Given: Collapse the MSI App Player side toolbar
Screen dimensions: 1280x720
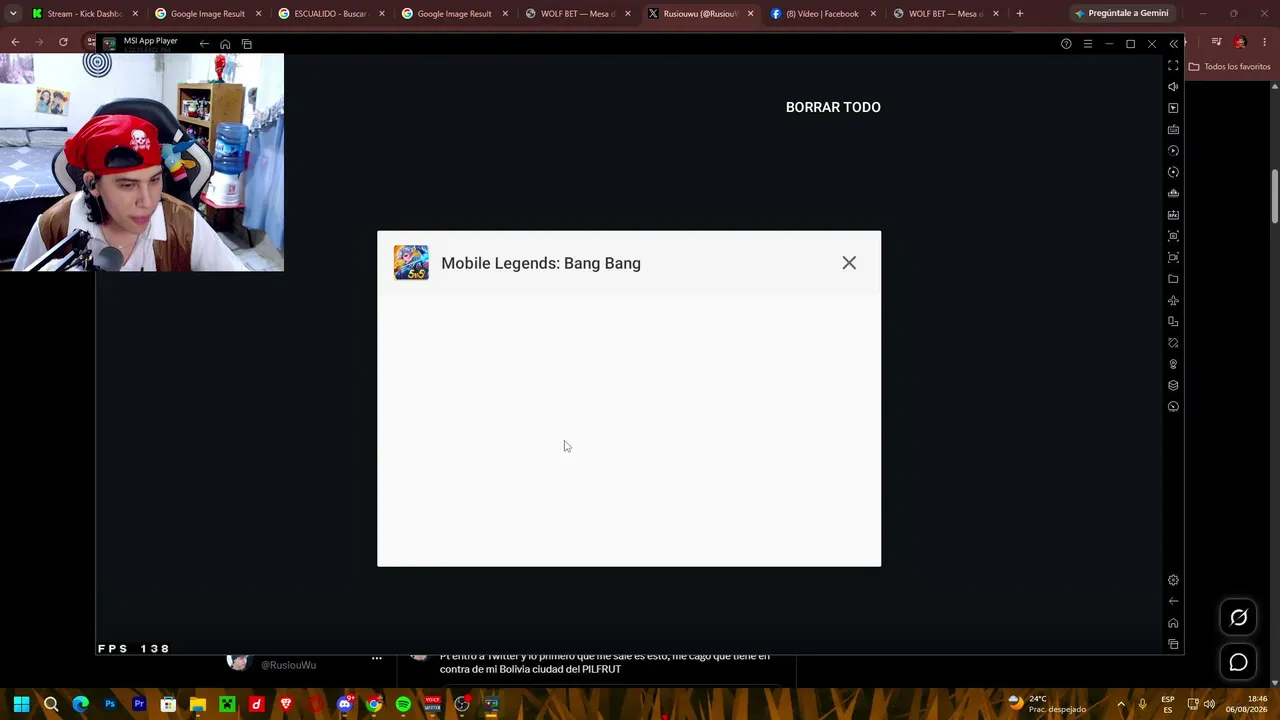Looking at the screenshot, I should [1174, 44].
